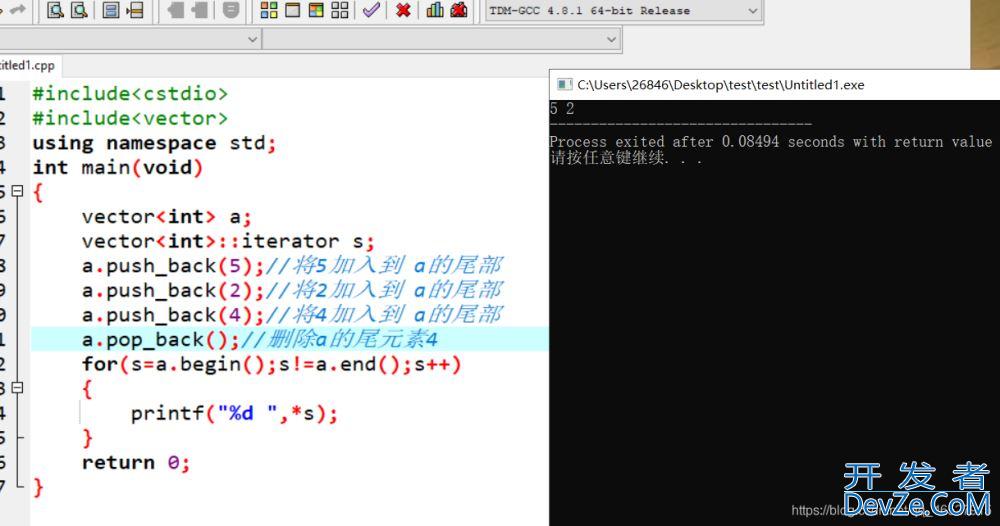Click 'a.push_back(2);' in the code
The height and width of the screenshot is (526, 1000).
pos(173,291)
